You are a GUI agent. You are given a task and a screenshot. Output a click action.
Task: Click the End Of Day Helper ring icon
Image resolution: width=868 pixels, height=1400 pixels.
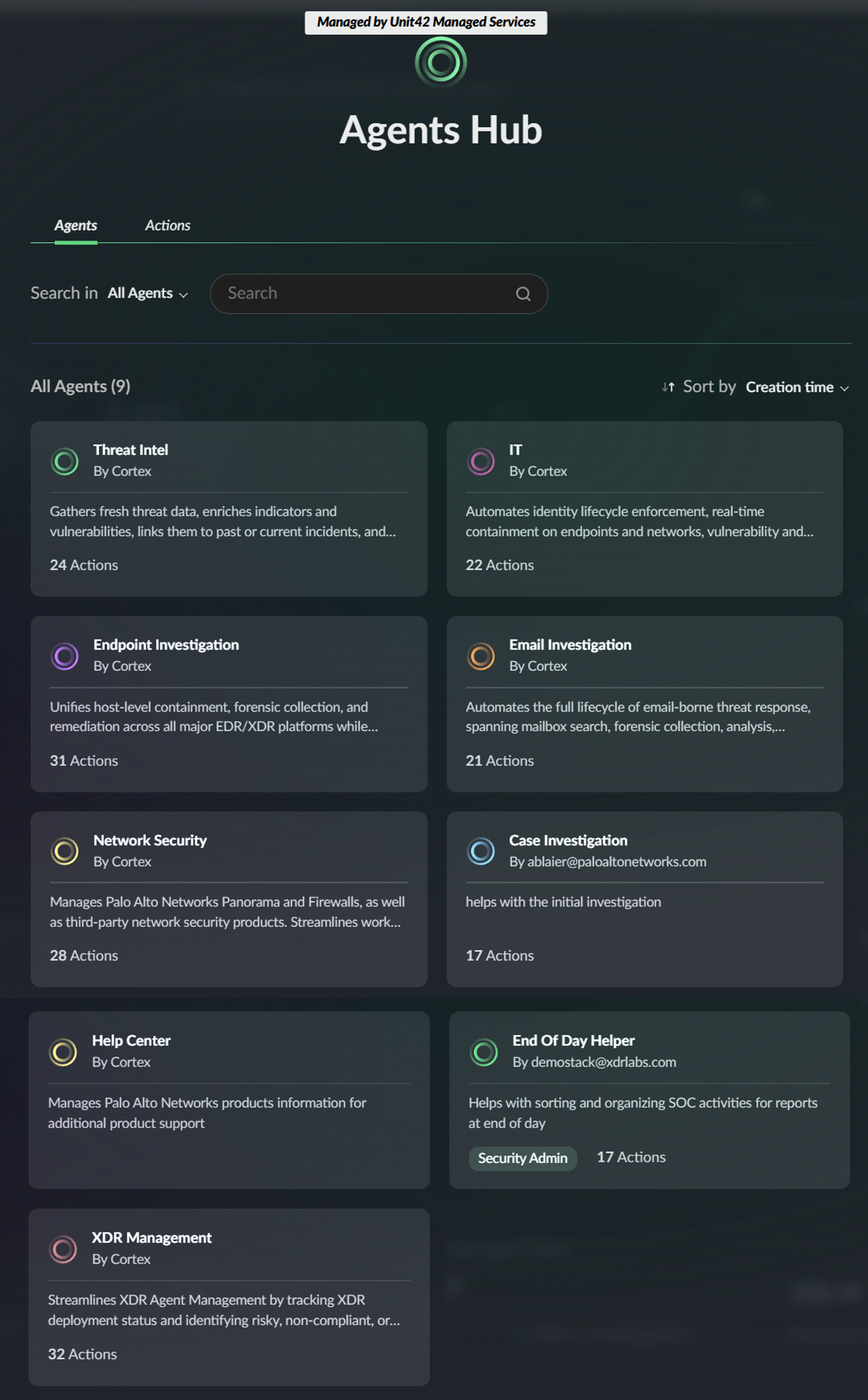[x=483, y=1052]
